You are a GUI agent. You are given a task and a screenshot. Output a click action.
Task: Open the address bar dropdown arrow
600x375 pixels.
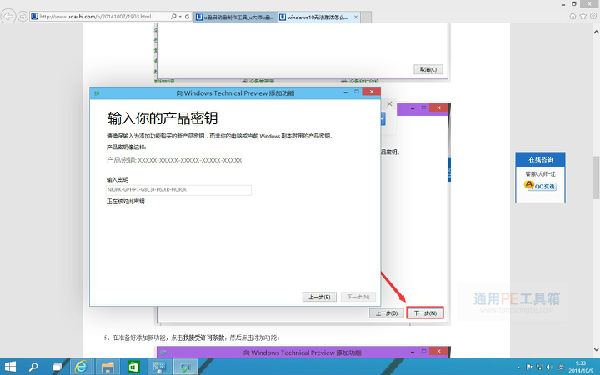point(180,17)
